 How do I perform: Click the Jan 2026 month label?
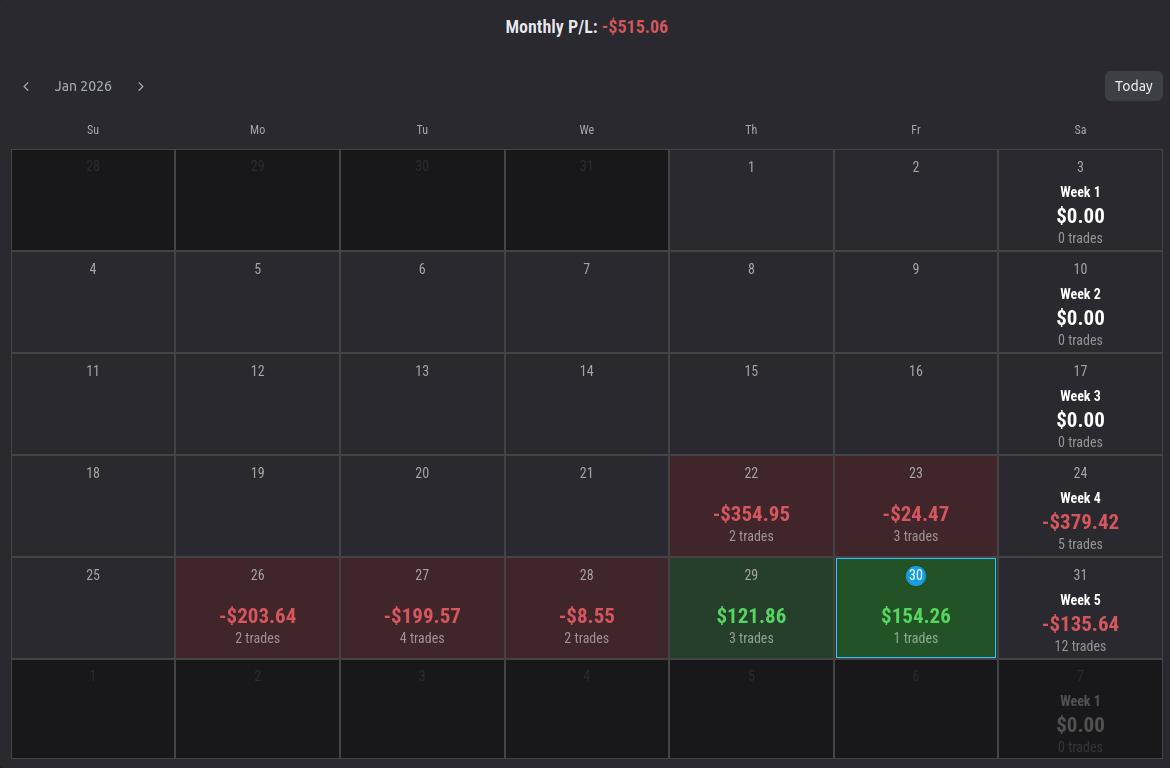(x=83, y=86)
